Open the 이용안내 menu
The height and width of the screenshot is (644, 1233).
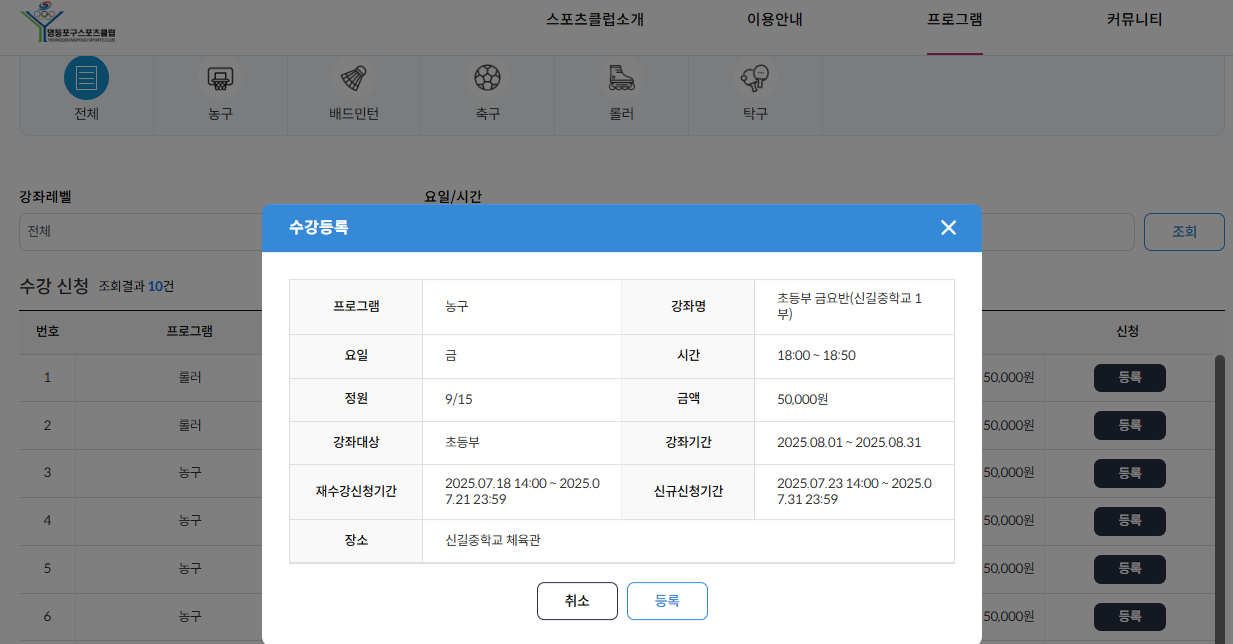pyautogui.click(x=774, y=20)
